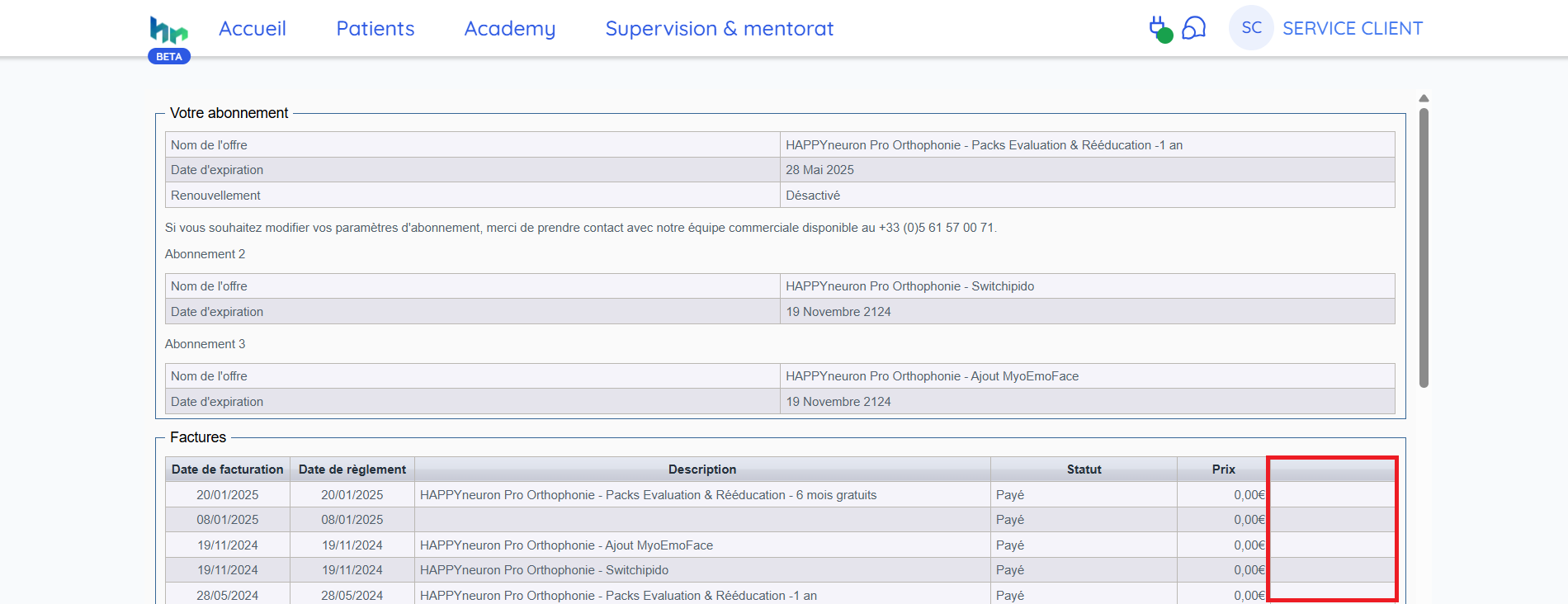1568x604 pixels.
Task: Click renewal value 'Désactivé'
Action: point(813,196)
